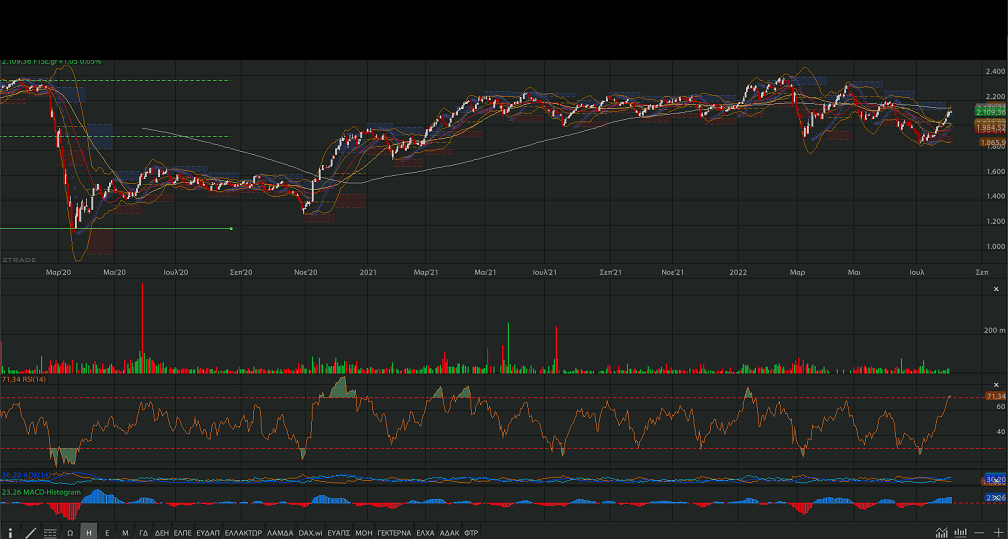The height and width of the screenshot is (539, 1008).
Task: Open the indicators bar chart icon
Action: point(961,532)
